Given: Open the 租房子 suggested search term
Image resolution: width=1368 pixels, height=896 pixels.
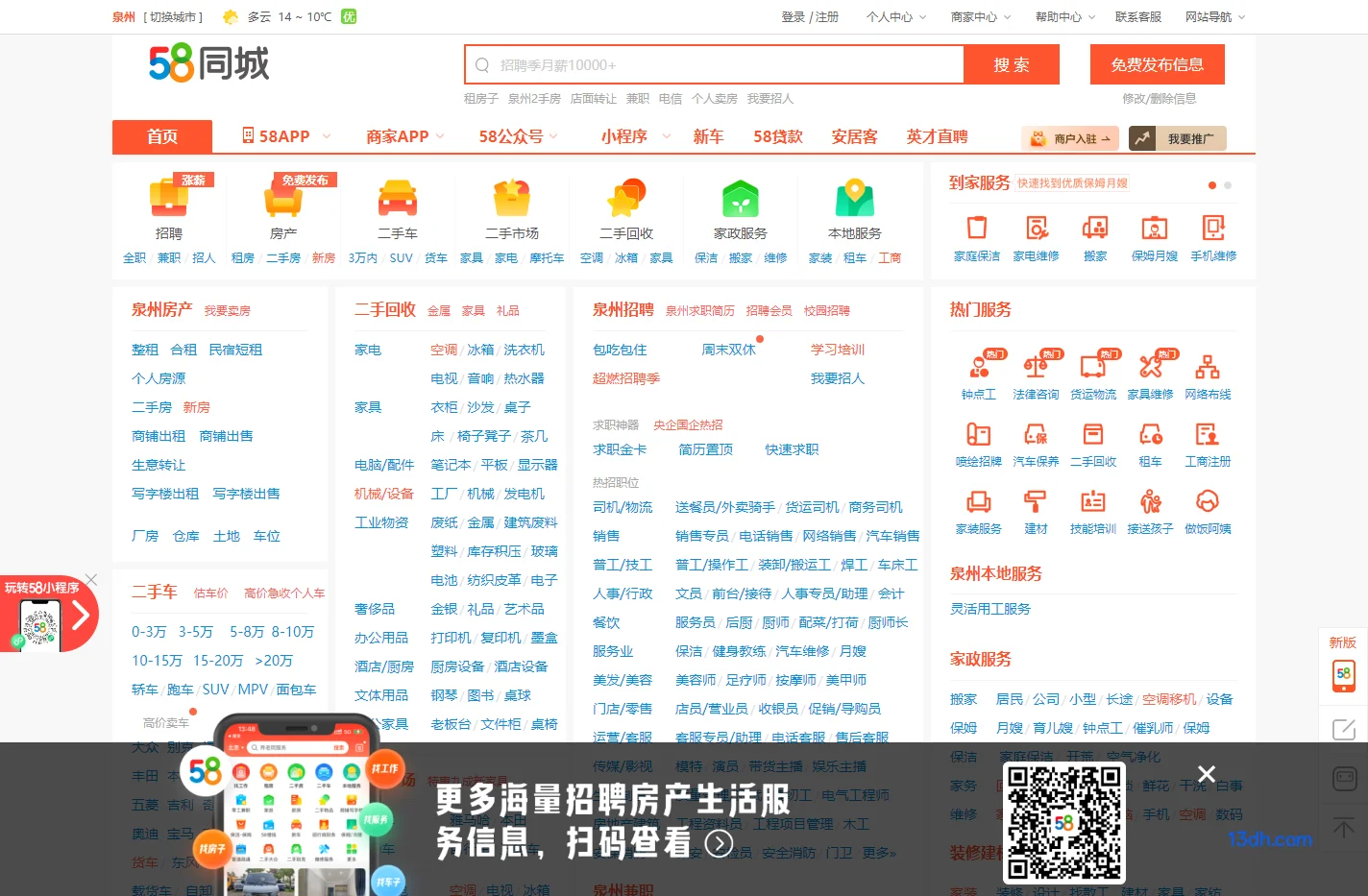Looking at the screenshot, I should (481, 98).
